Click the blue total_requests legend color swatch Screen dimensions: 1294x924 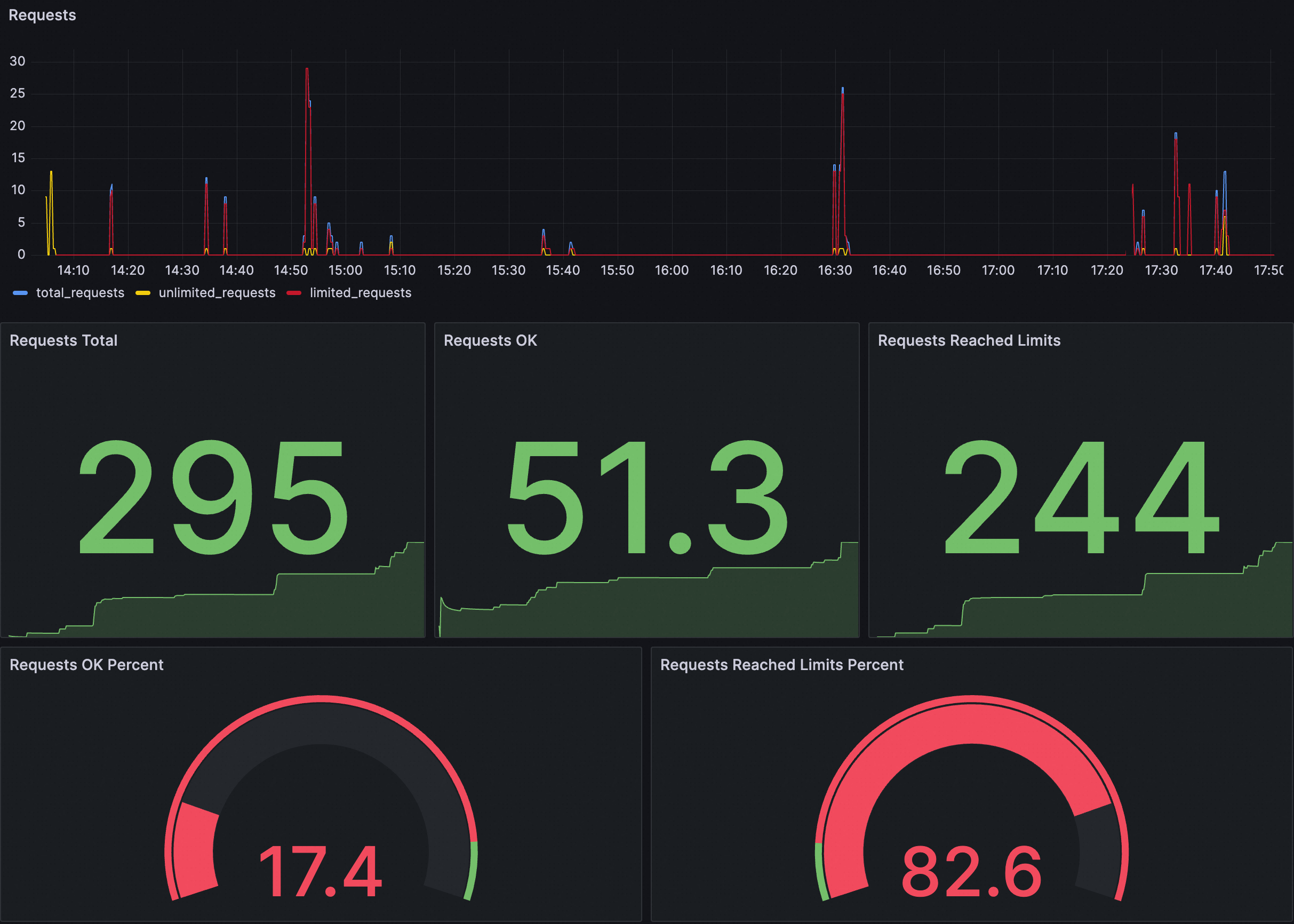click(20, 293)
